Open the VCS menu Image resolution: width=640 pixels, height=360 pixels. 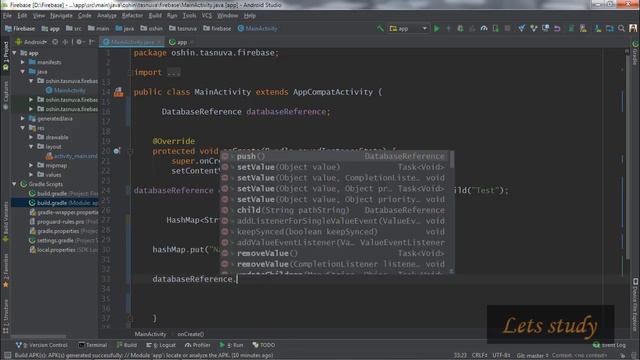tap(207, 16)
